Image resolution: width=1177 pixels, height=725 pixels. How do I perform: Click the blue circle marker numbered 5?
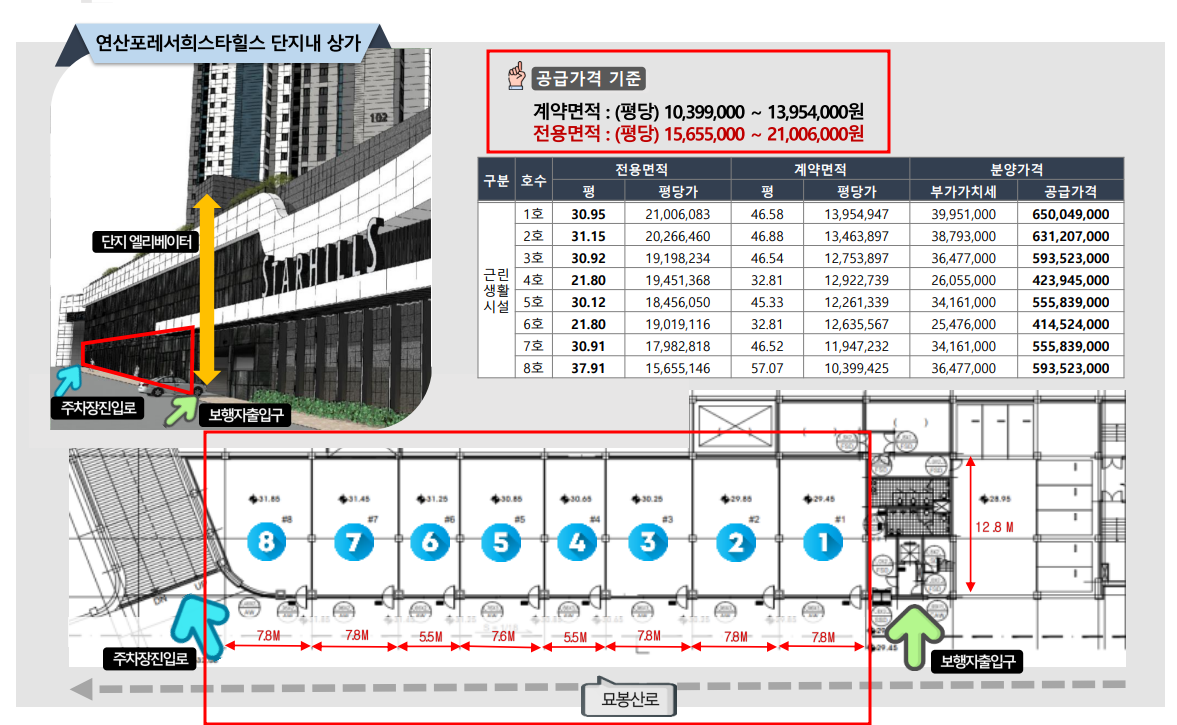500,542
